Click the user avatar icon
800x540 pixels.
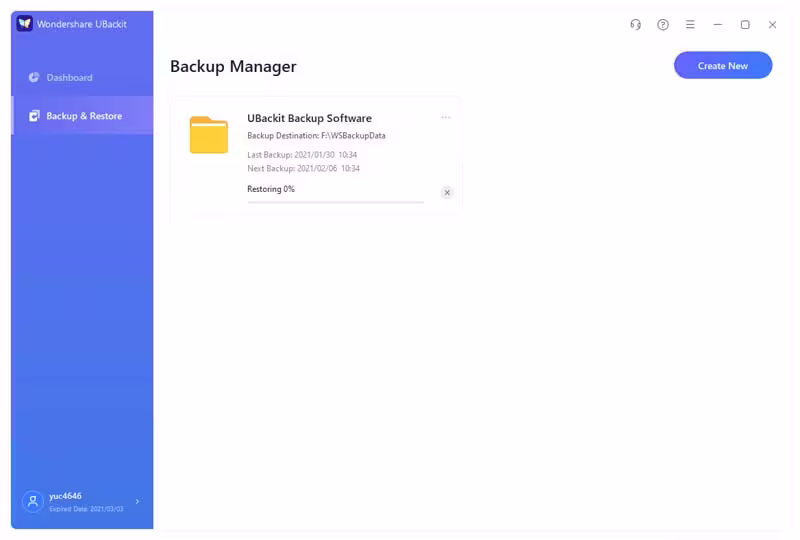(33, 502)
